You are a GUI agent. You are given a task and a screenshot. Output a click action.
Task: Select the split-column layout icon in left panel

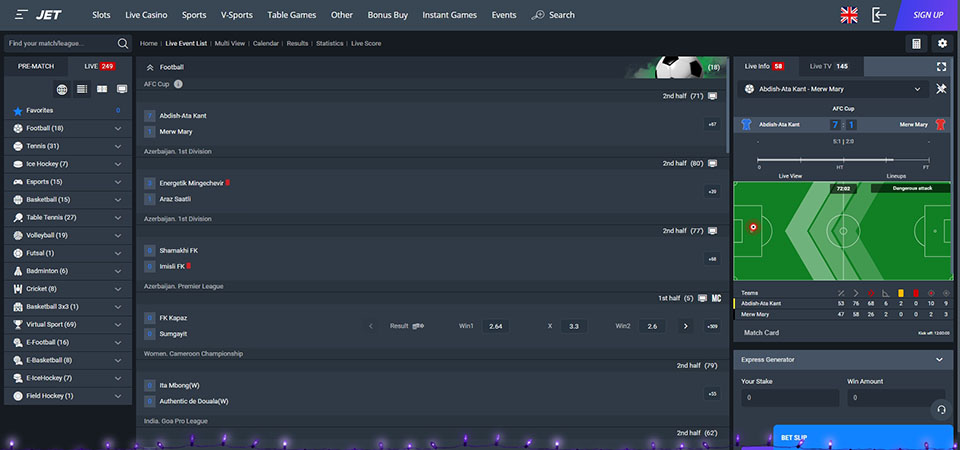pos(102,89)
